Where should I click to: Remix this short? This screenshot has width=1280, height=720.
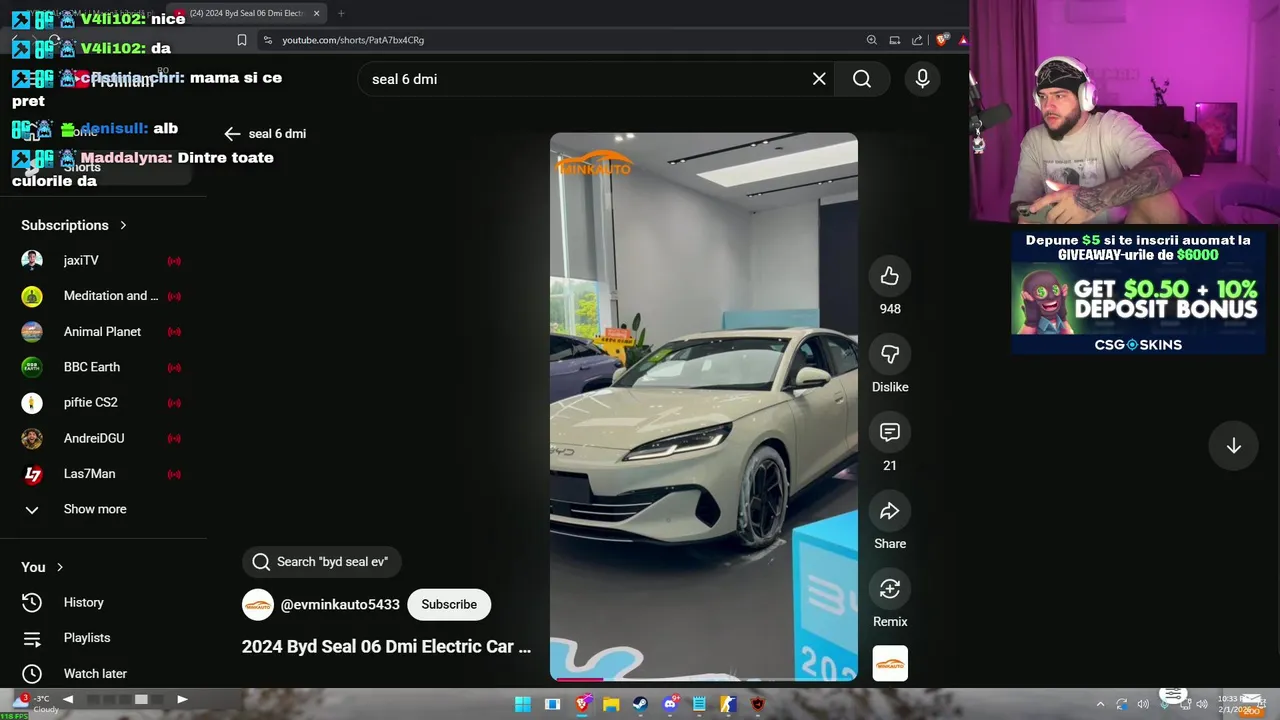[890, 590]
